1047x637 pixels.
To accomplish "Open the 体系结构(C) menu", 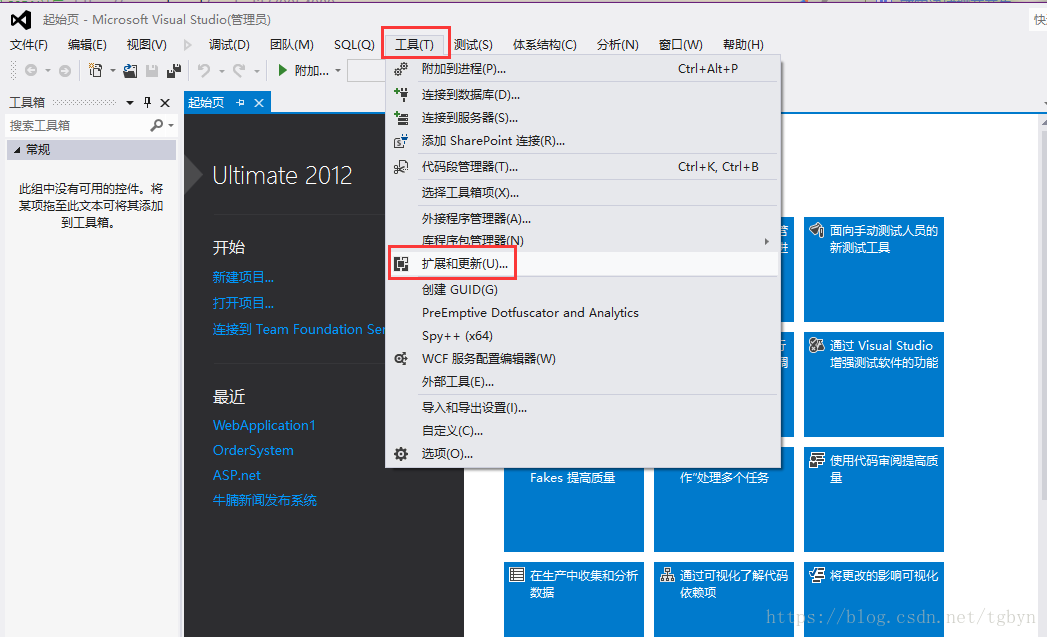I will [544, 45].
